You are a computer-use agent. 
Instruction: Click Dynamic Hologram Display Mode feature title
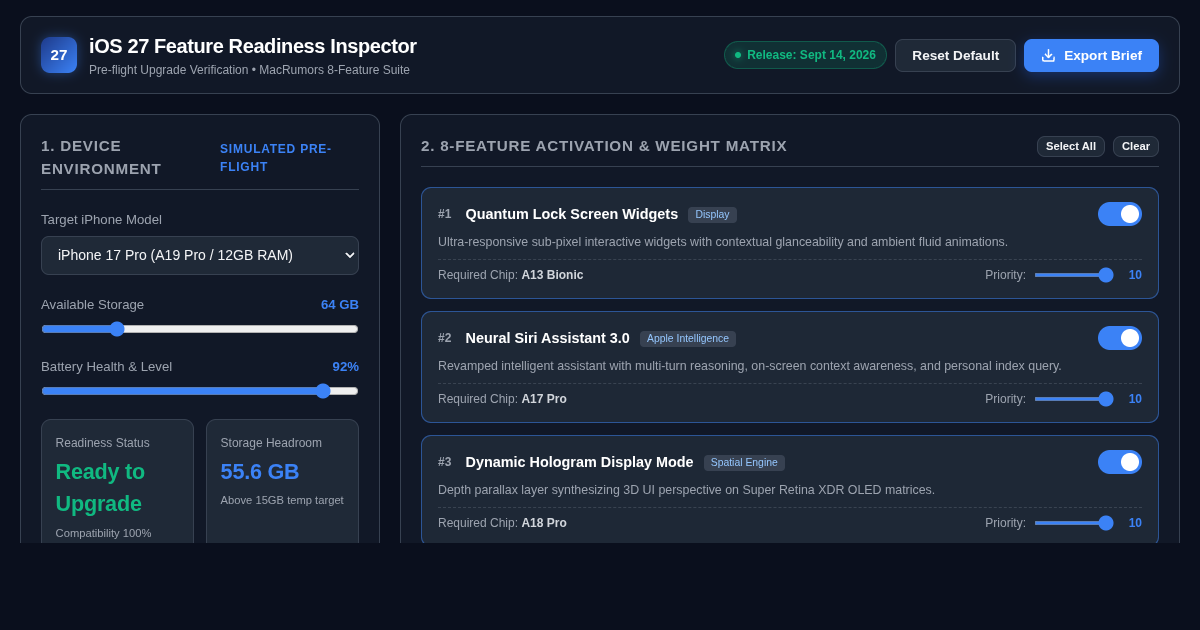point(580,462)
